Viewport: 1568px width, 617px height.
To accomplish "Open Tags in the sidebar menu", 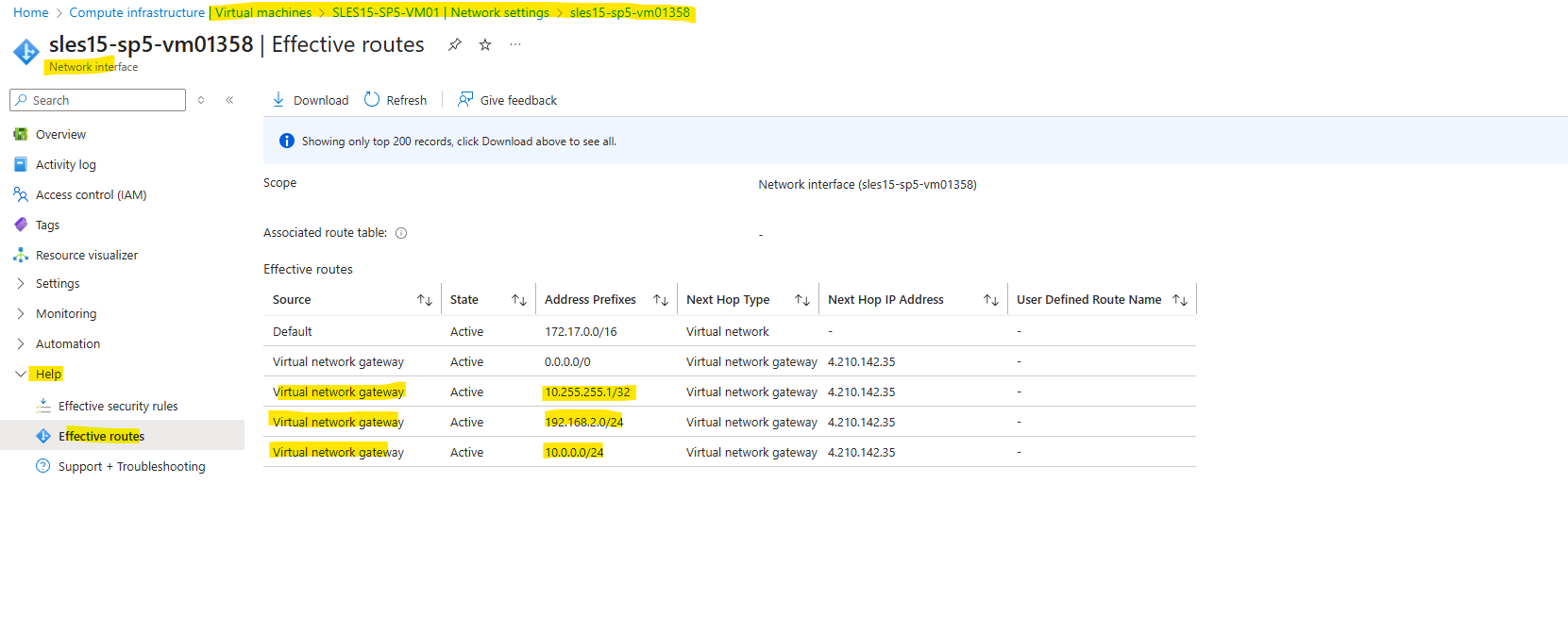I will coord(47,225).
